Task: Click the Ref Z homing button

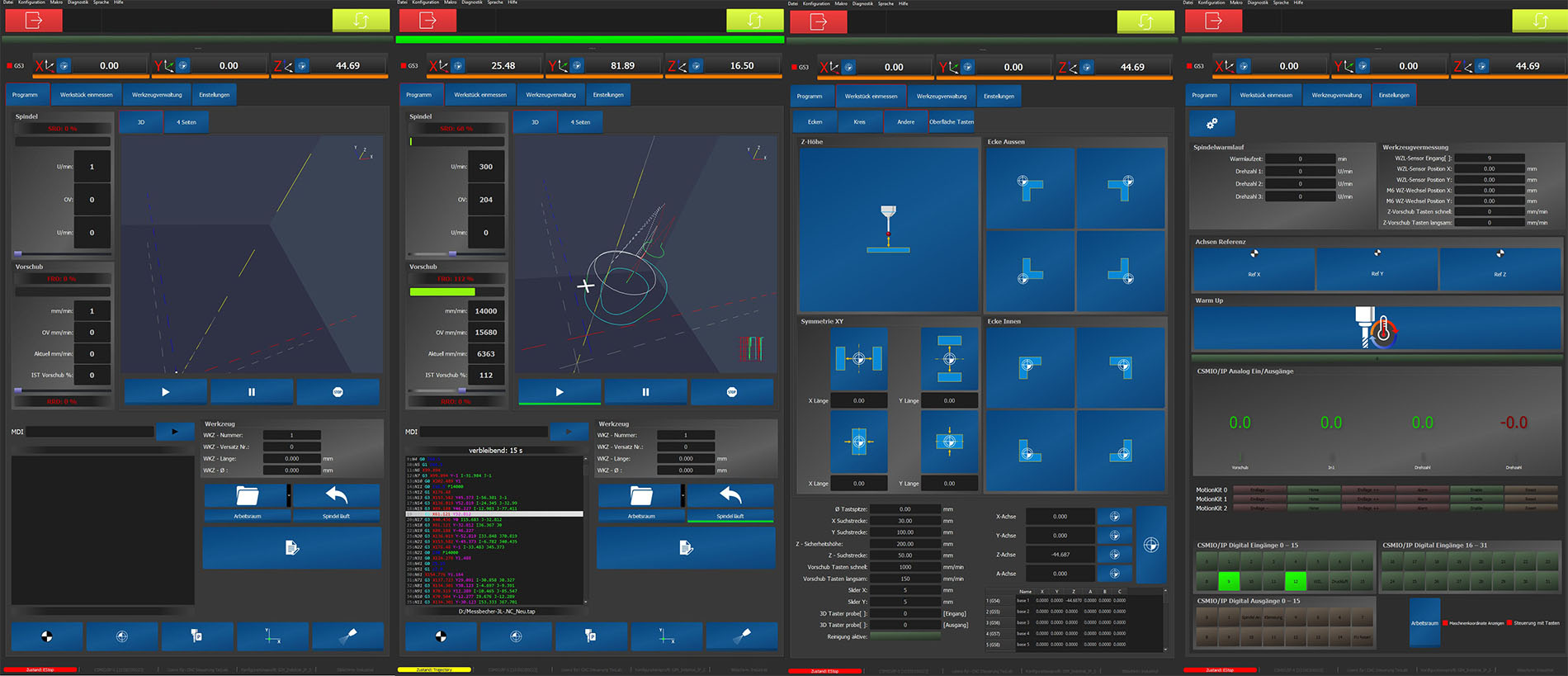Action: [x=1500, y=268]
